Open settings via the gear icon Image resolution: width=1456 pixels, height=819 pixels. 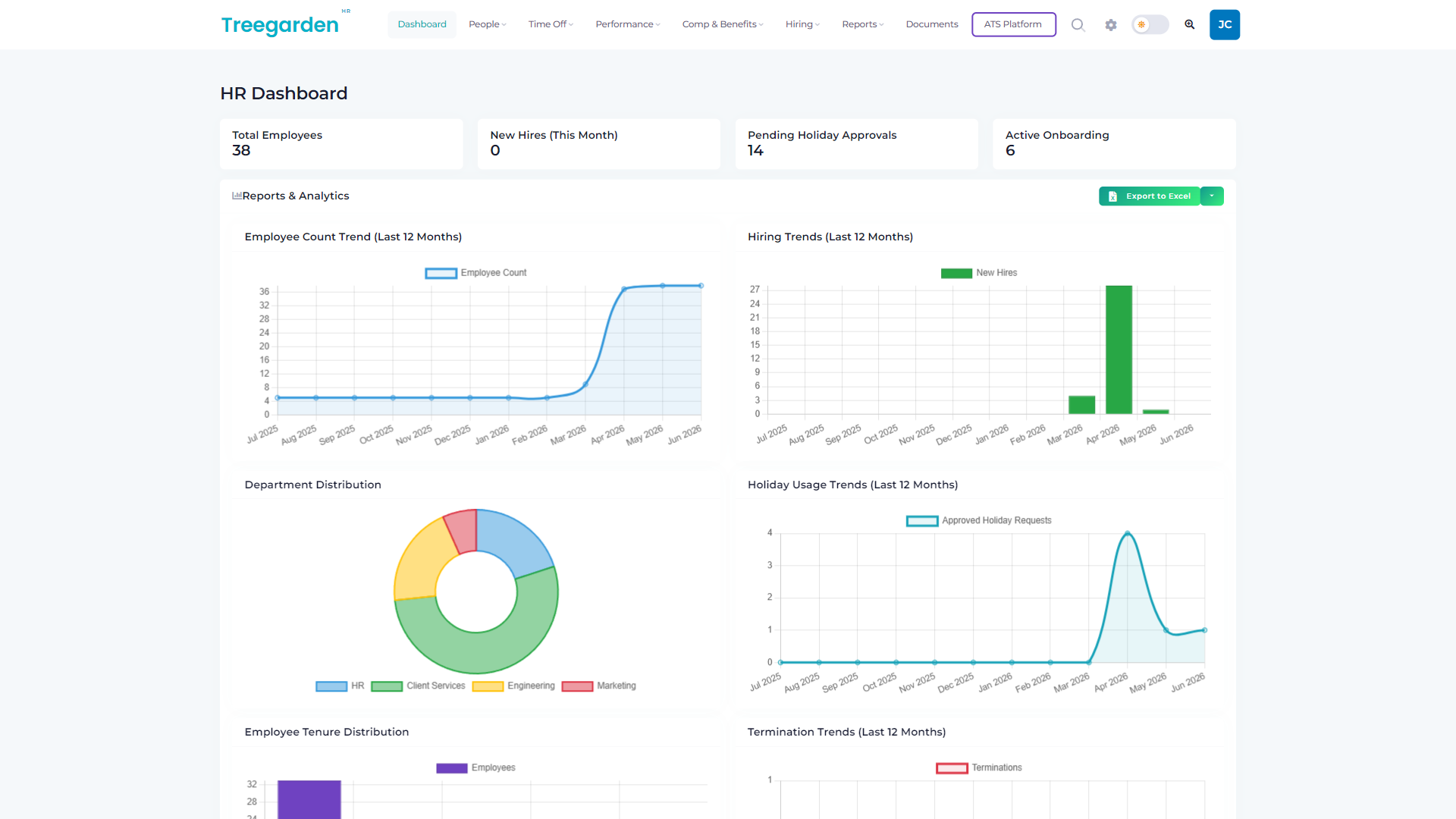tap(1111, 25)
